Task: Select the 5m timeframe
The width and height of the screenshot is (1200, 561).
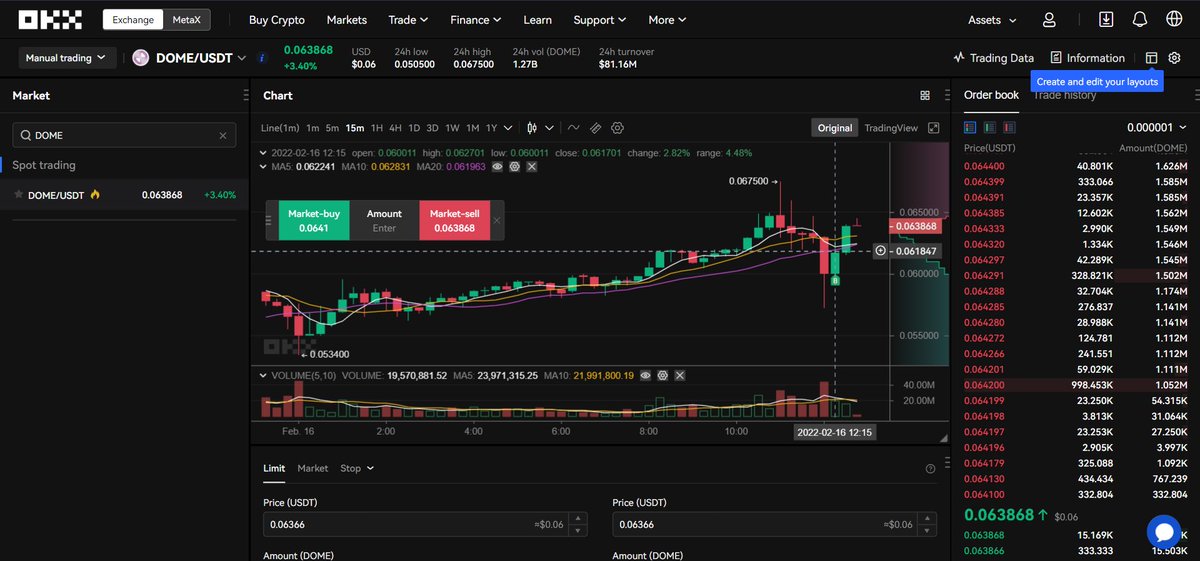Action: [x=332, y=128]
